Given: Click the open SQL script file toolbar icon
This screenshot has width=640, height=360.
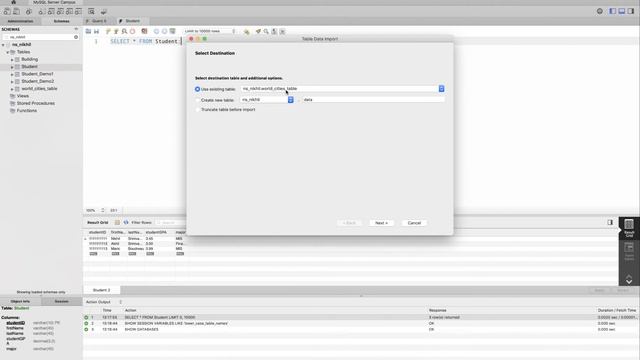Looking at the screenshot, I should (x=16, y=11).
